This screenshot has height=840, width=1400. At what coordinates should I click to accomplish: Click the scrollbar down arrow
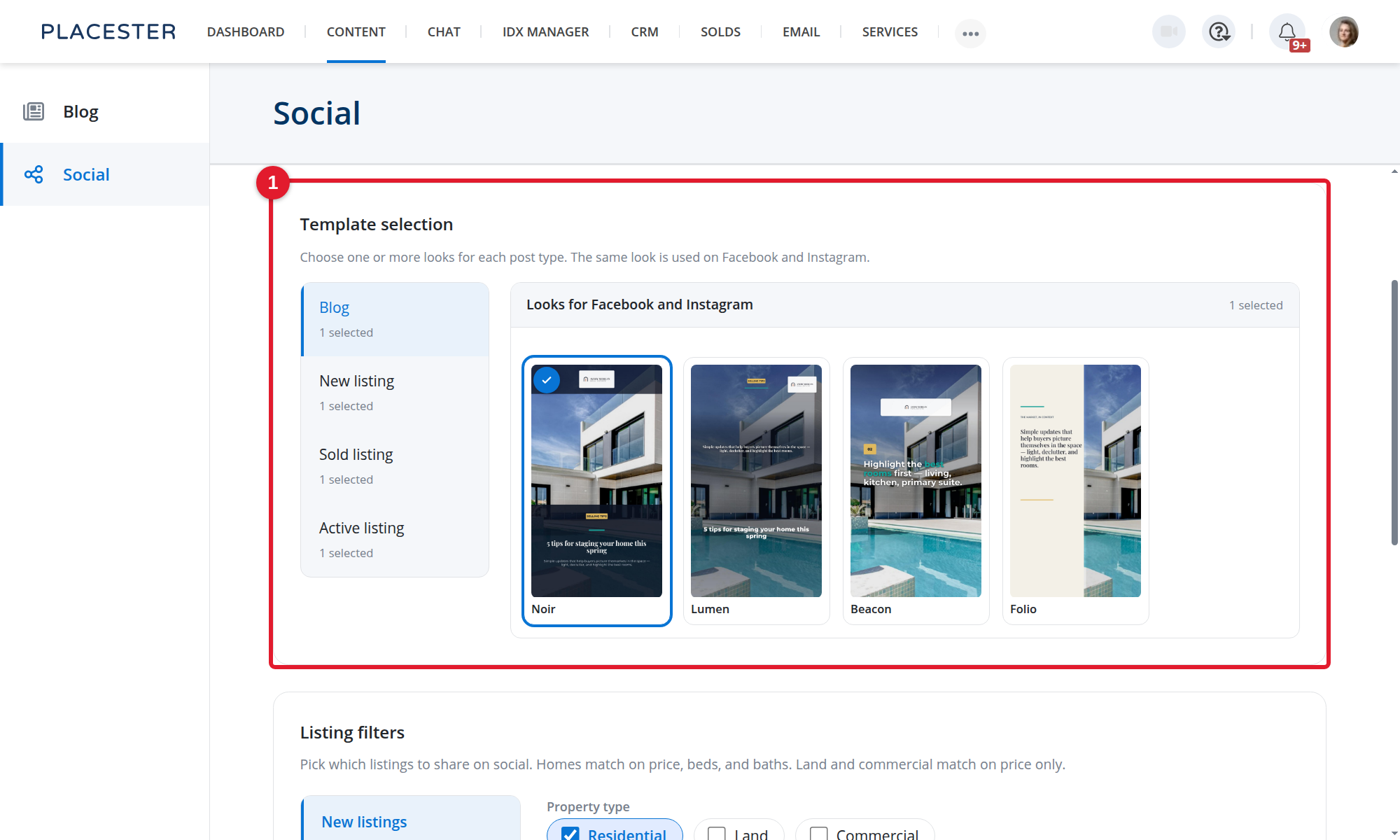(1394, 834)
